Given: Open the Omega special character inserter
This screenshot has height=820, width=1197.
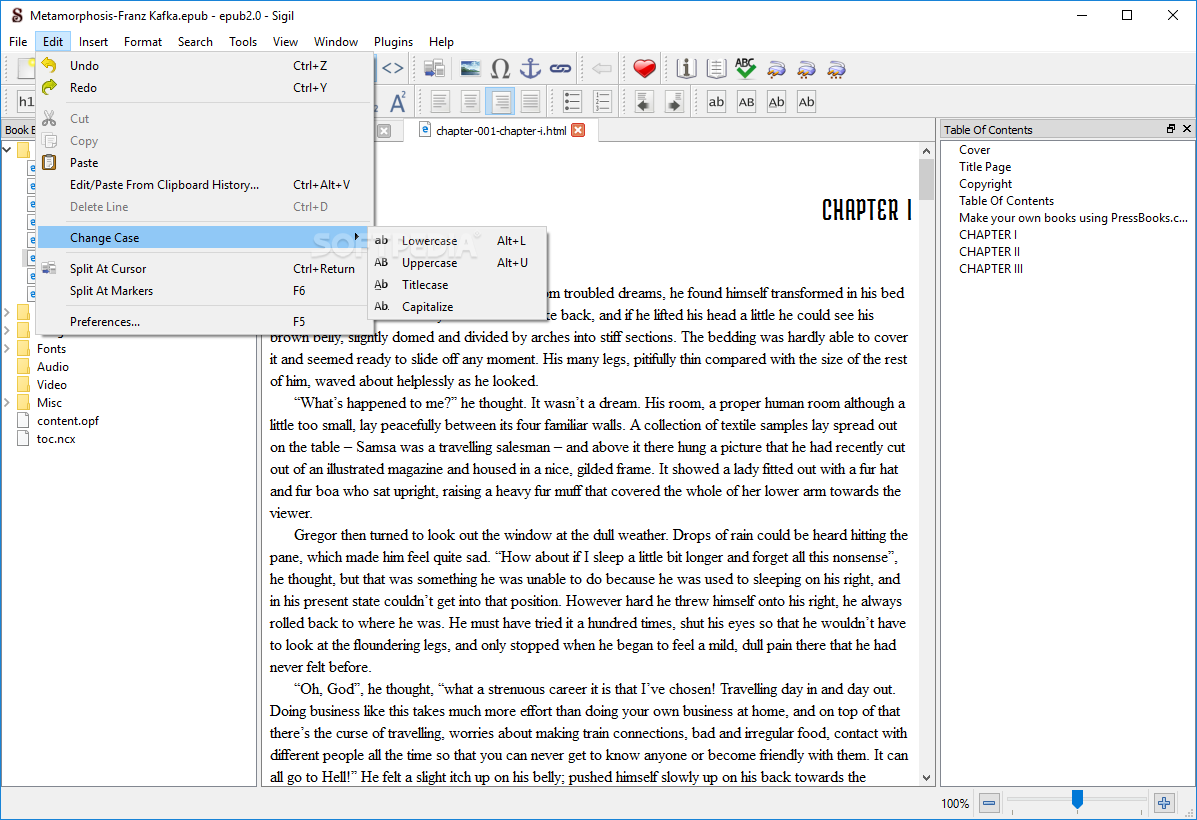Looking at the screenshot, I should [500, 69].
